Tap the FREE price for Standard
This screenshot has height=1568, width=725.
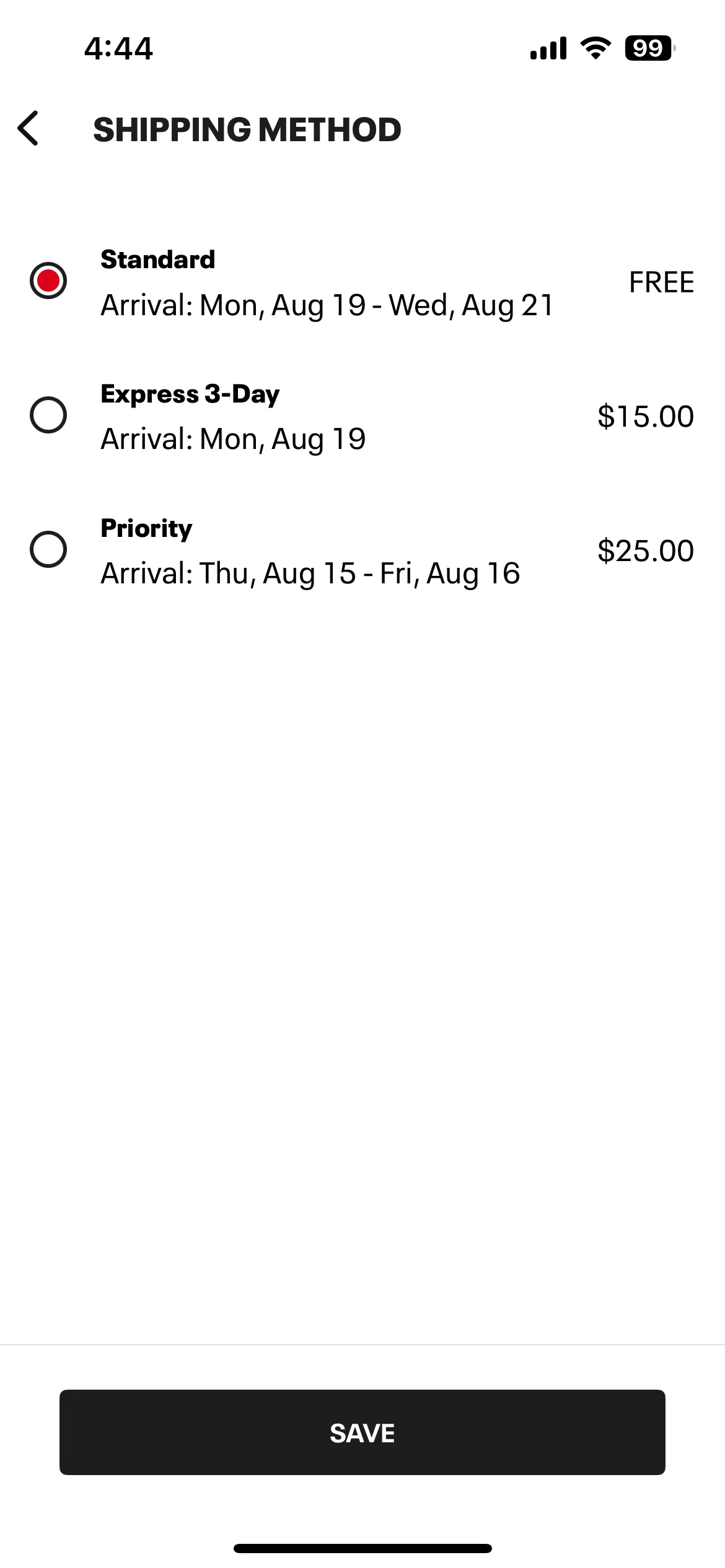661,282
